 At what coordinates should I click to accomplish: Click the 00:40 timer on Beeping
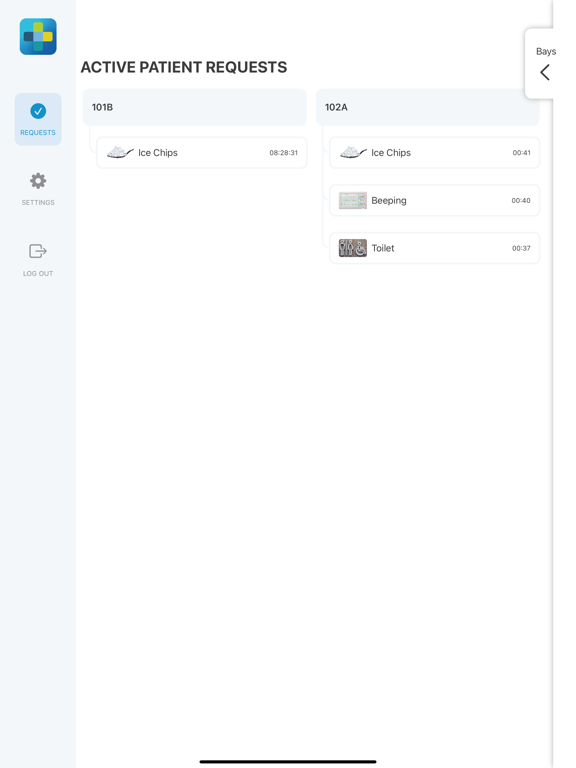[521, 200]
